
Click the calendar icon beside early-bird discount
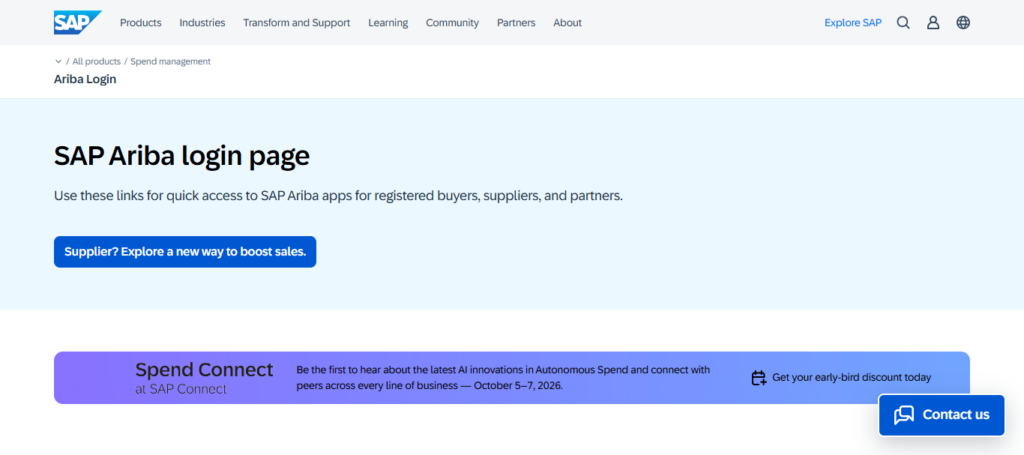click(x=759, y=378)
